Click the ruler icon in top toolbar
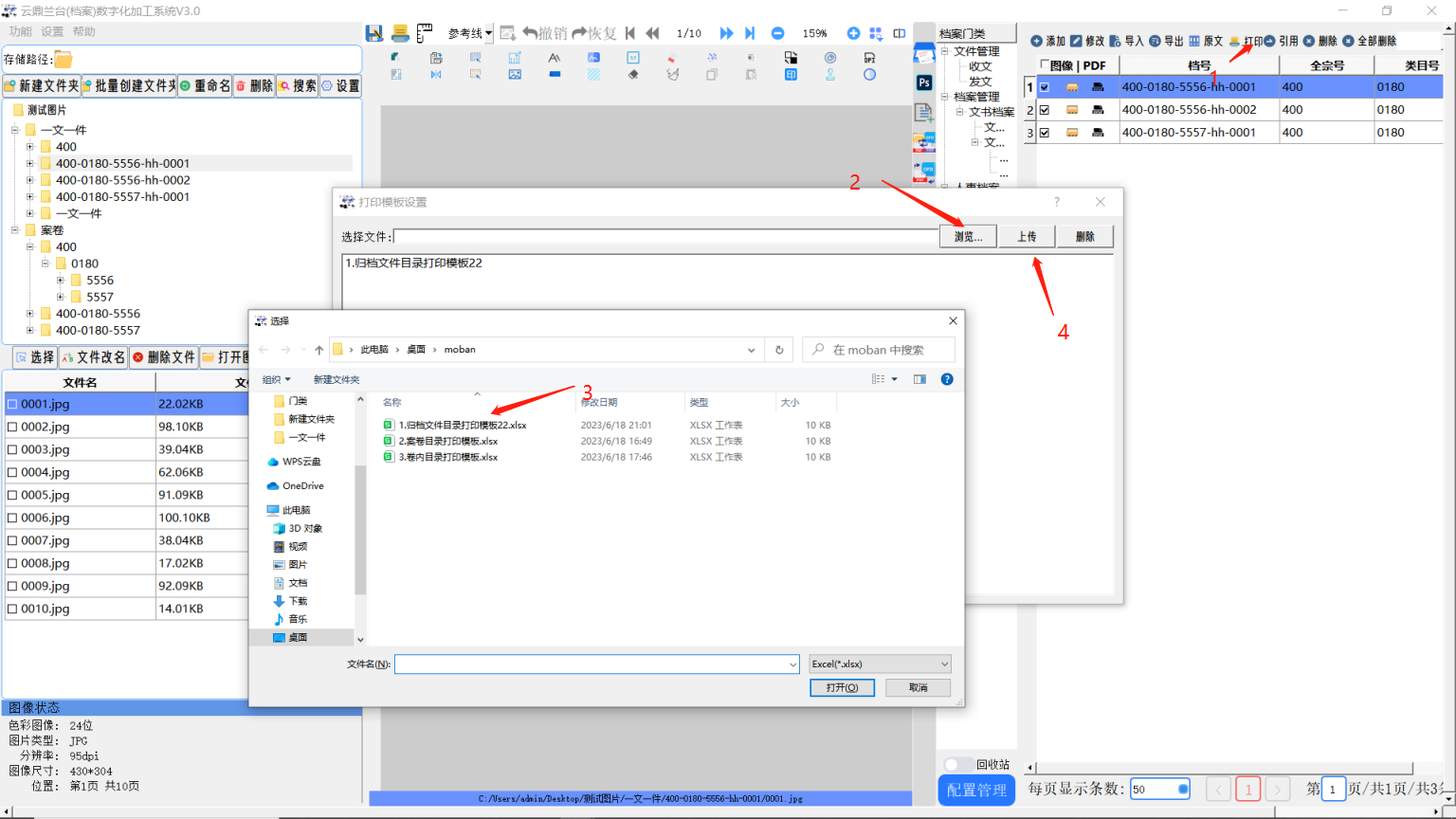Image resolution: width=1456 pixels, height=819 pixels. click(x=425, y=33)
